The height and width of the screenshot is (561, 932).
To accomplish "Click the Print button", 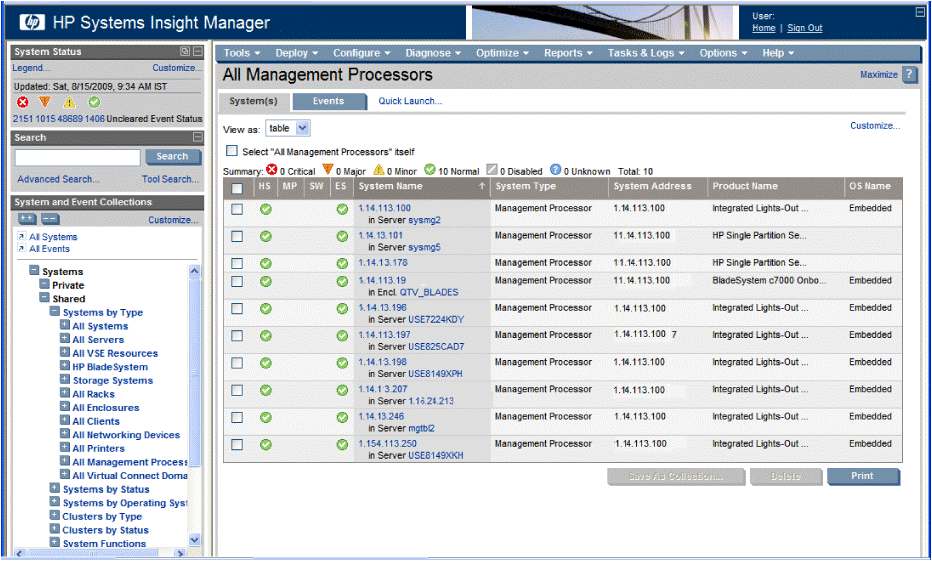I will click(x=862, y=476).
